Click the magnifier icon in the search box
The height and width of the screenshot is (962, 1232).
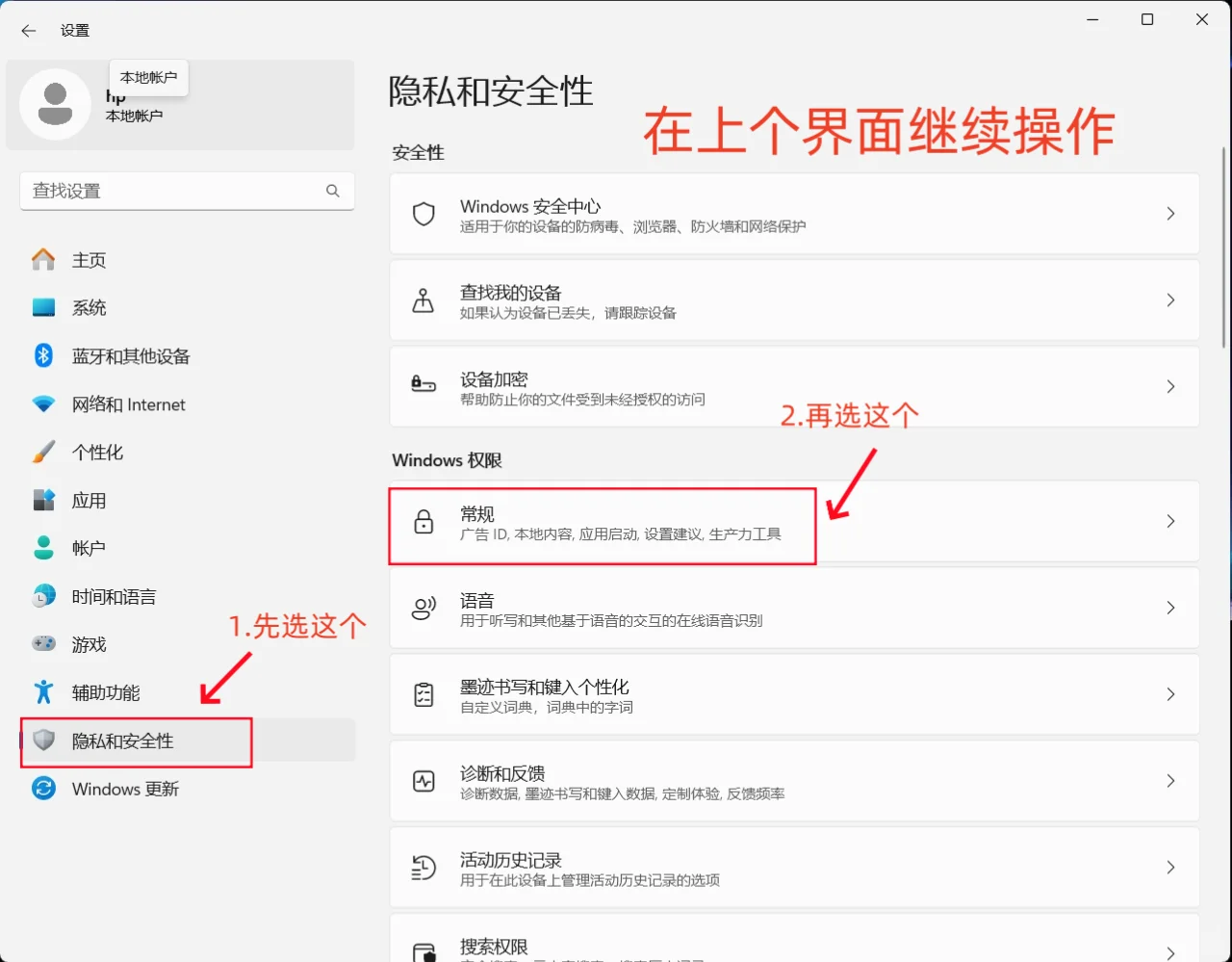[332, 191]
